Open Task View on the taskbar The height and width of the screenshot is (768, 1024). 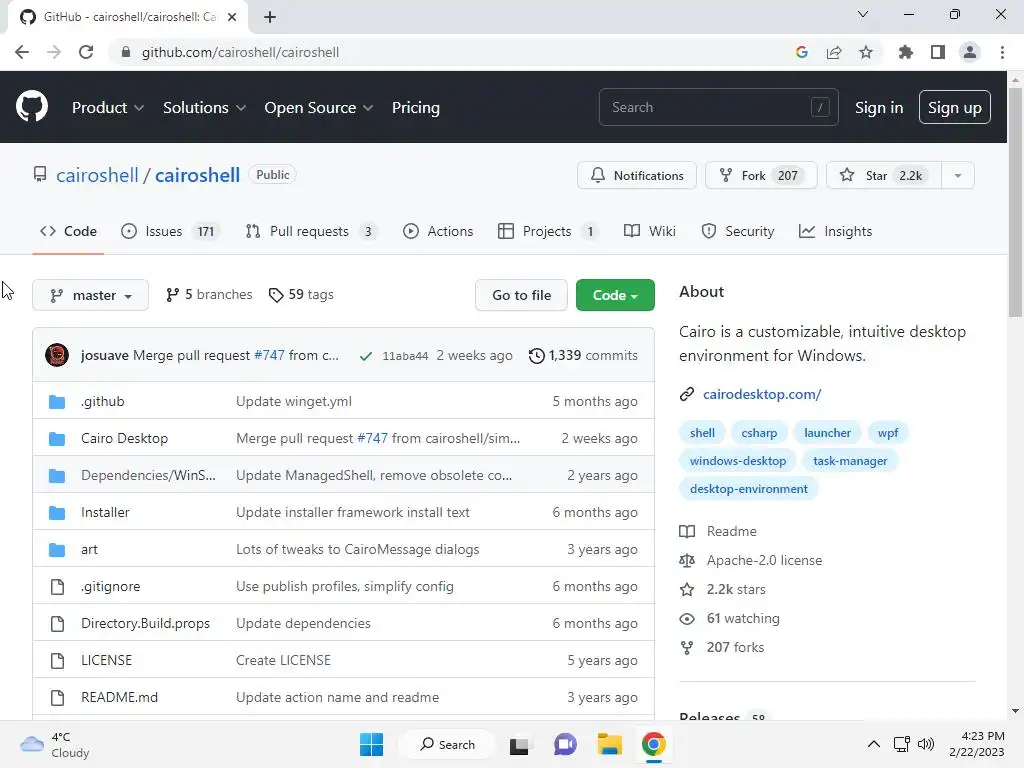(519, 745)
